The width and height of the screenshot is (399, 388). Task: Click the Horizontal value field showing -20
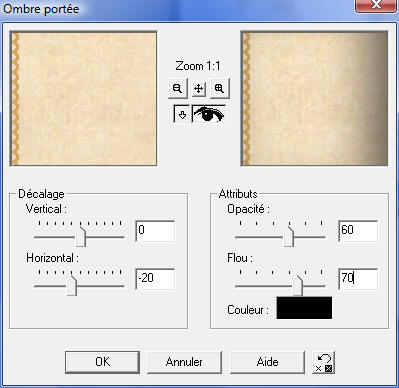(155, 279)
